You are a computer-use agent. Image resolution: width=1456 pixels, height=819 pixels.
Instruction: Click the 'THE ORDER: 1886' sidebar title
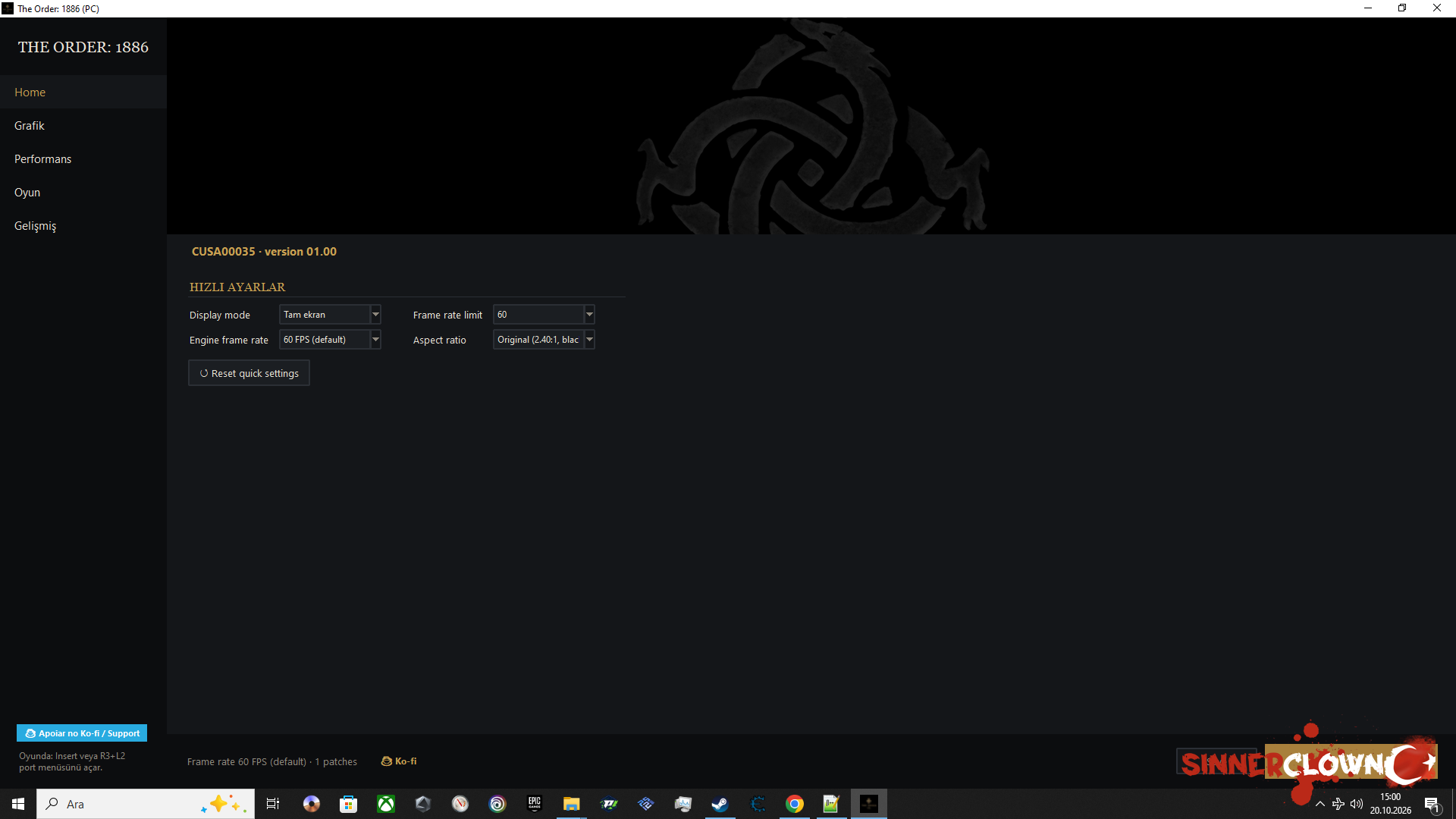83,47
